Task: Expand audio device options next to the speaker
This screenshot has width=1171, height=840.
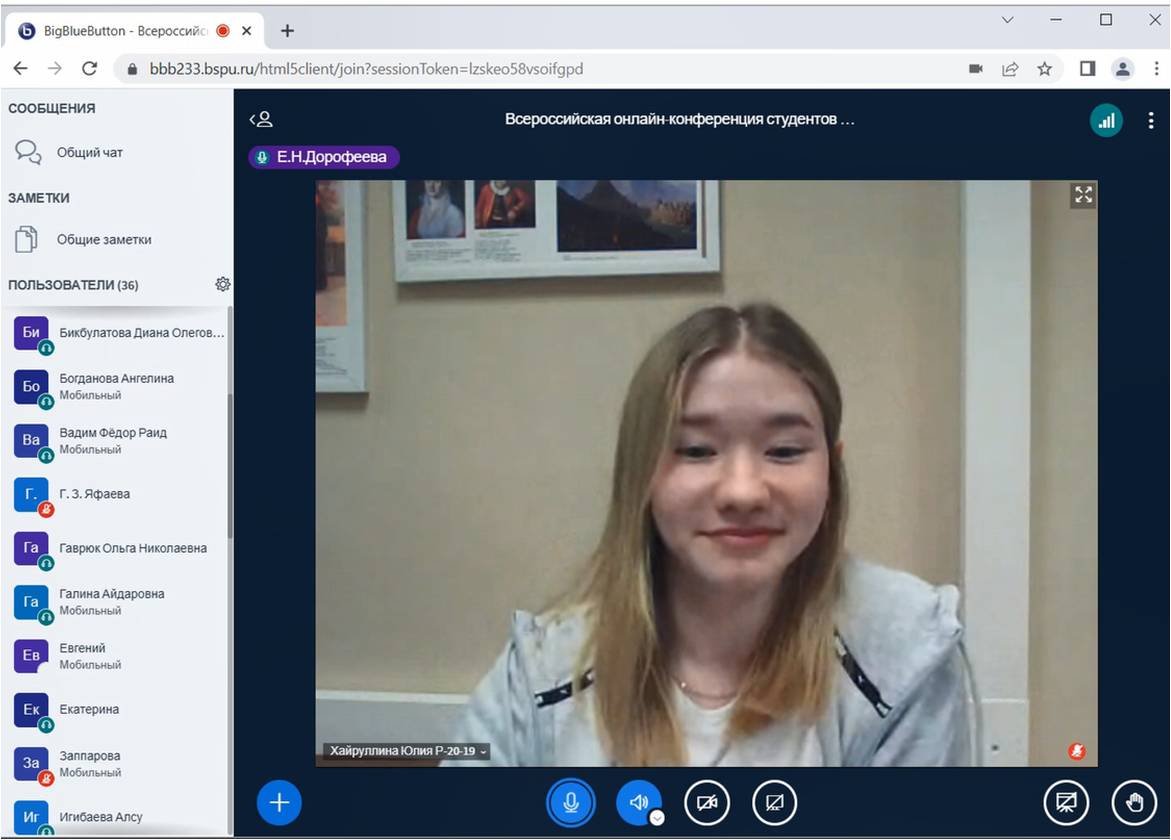Action: (x=657, y=817)
